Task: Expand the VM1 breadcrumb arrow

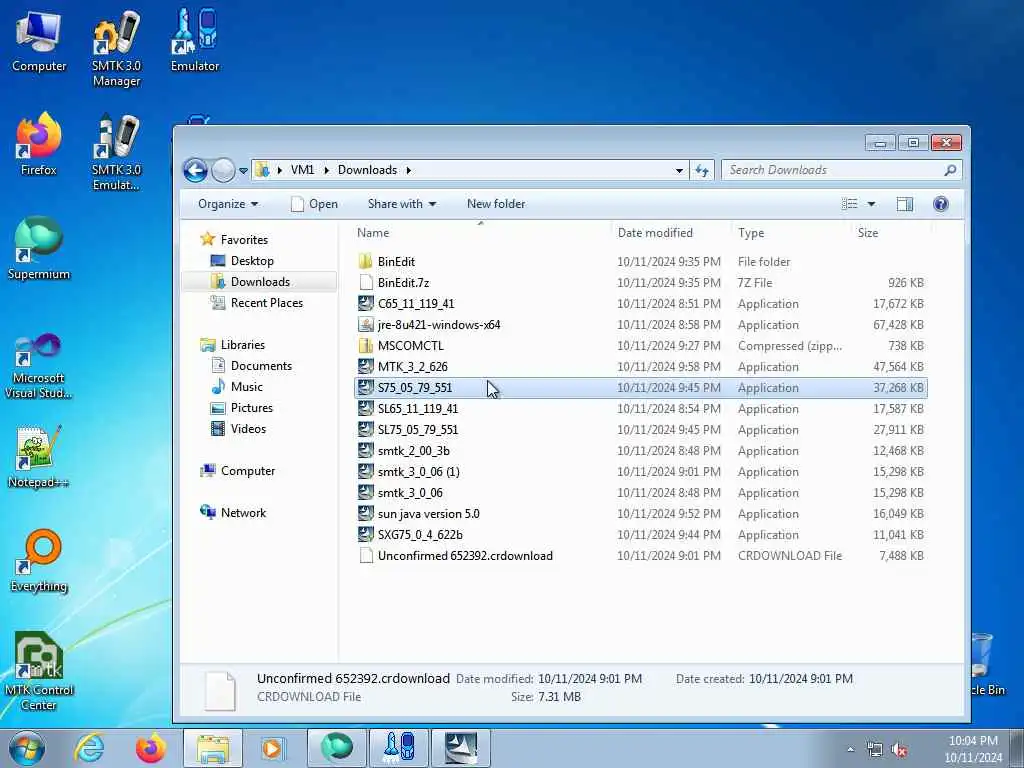Action: pos(327,170)
